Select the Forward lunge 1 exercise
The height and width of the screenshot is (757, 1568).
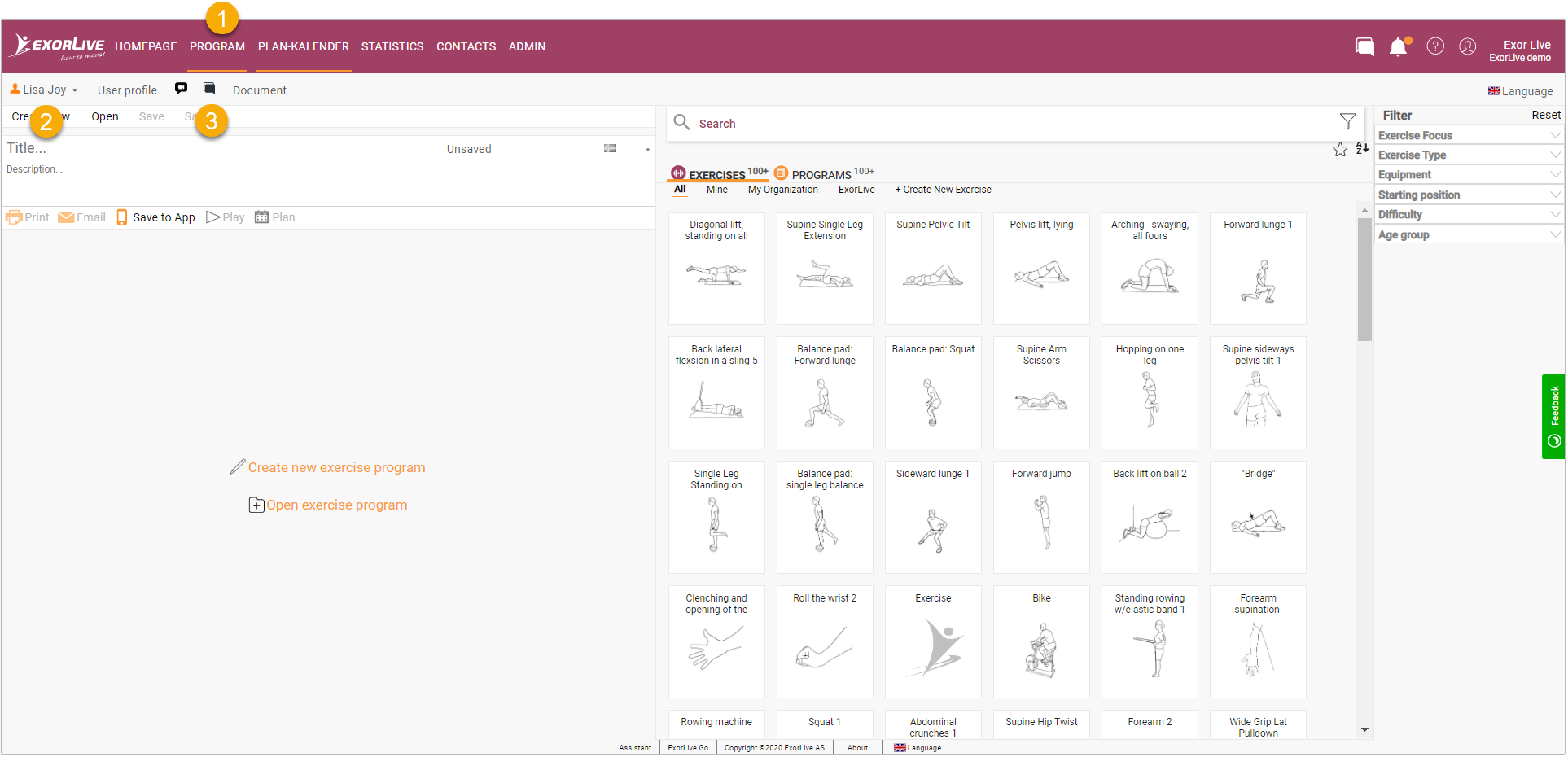tap(1258, 269)
